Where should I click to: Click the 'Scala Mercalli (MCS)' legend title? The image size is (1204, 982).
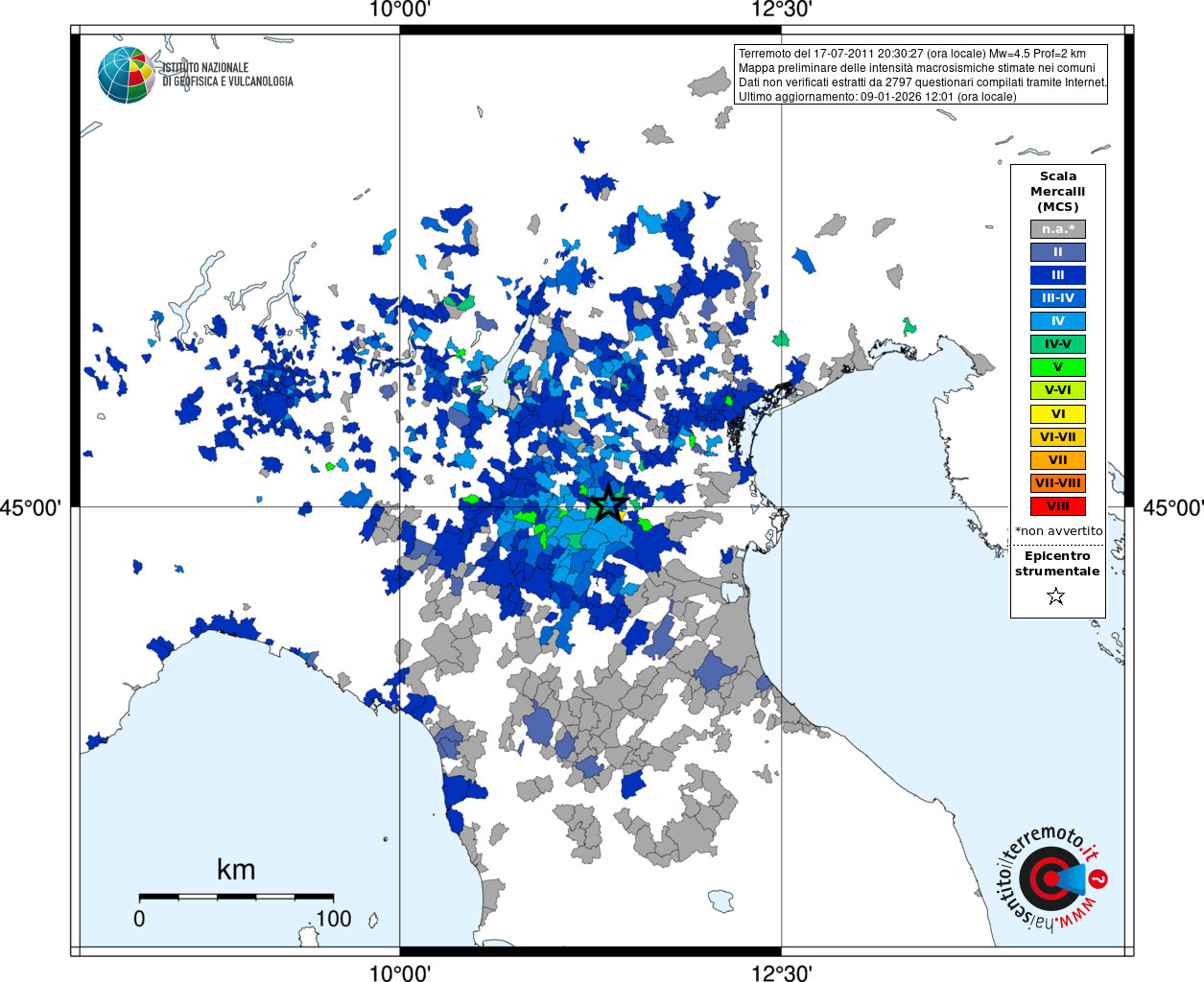tap(1057, 192)
